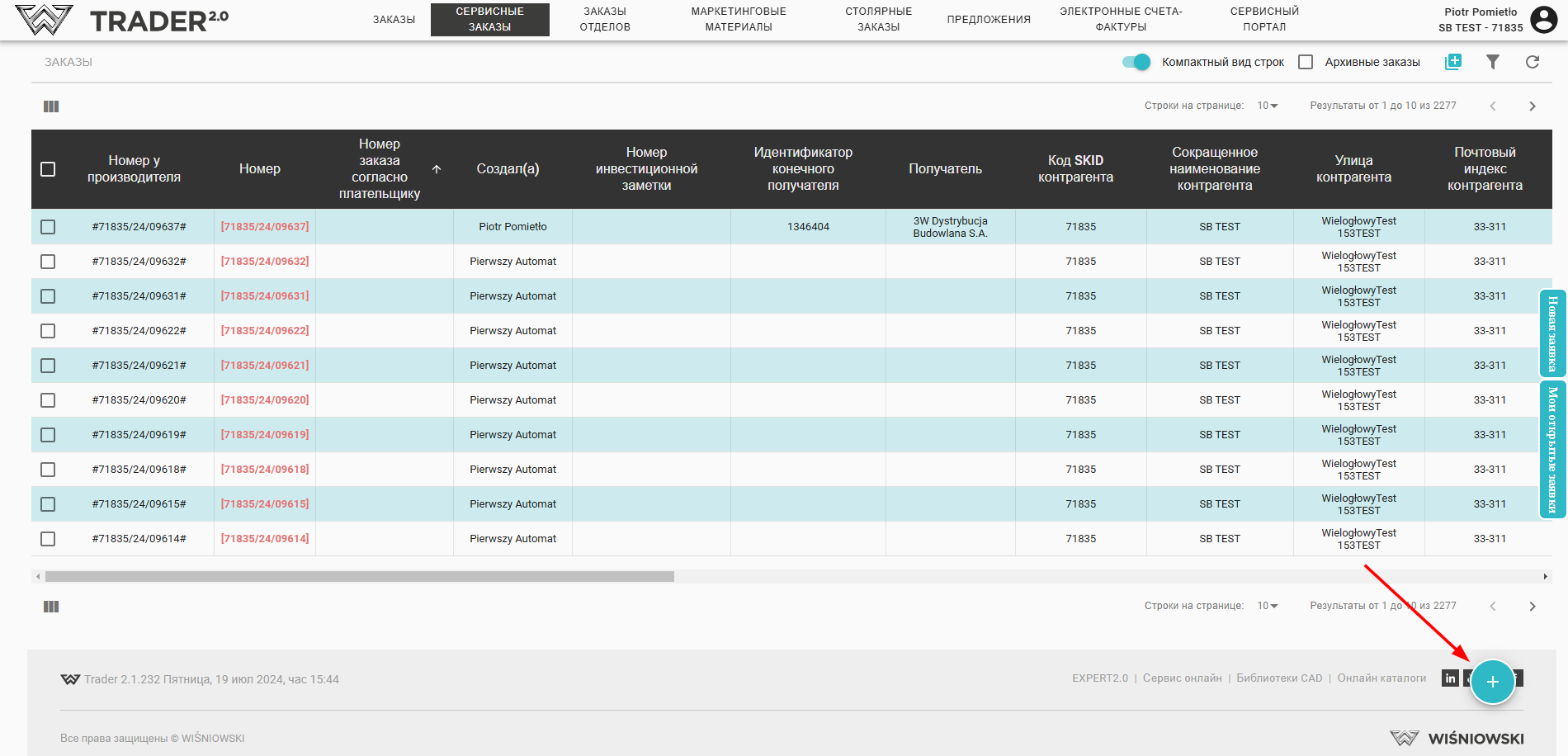
Task: Disable the compact row view toggle
Action: (x=1136, y=62)
